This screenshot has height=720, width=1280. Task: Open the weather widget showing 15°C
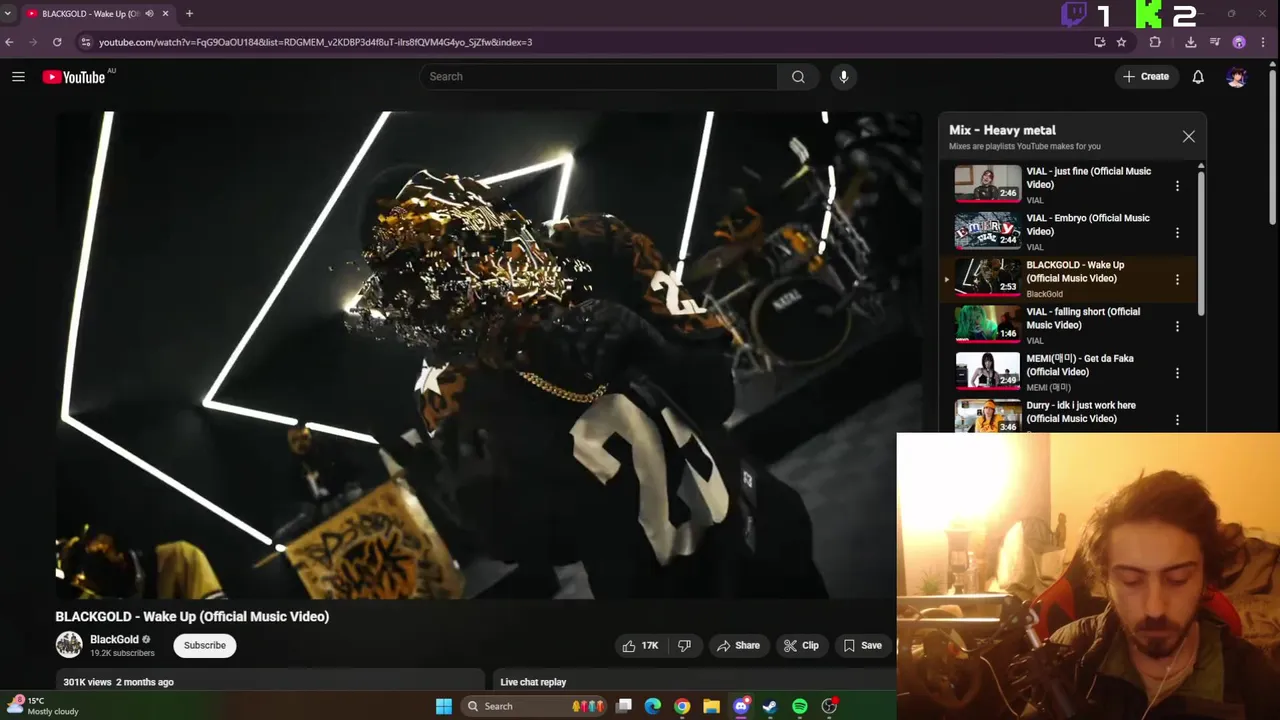42,706
